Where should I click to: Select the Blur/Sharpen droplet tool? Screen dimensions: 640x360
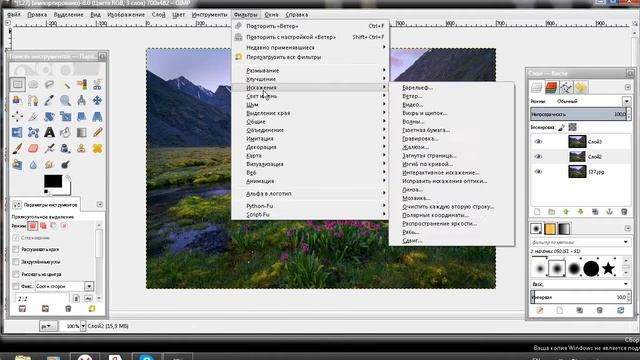coord(33,165)
